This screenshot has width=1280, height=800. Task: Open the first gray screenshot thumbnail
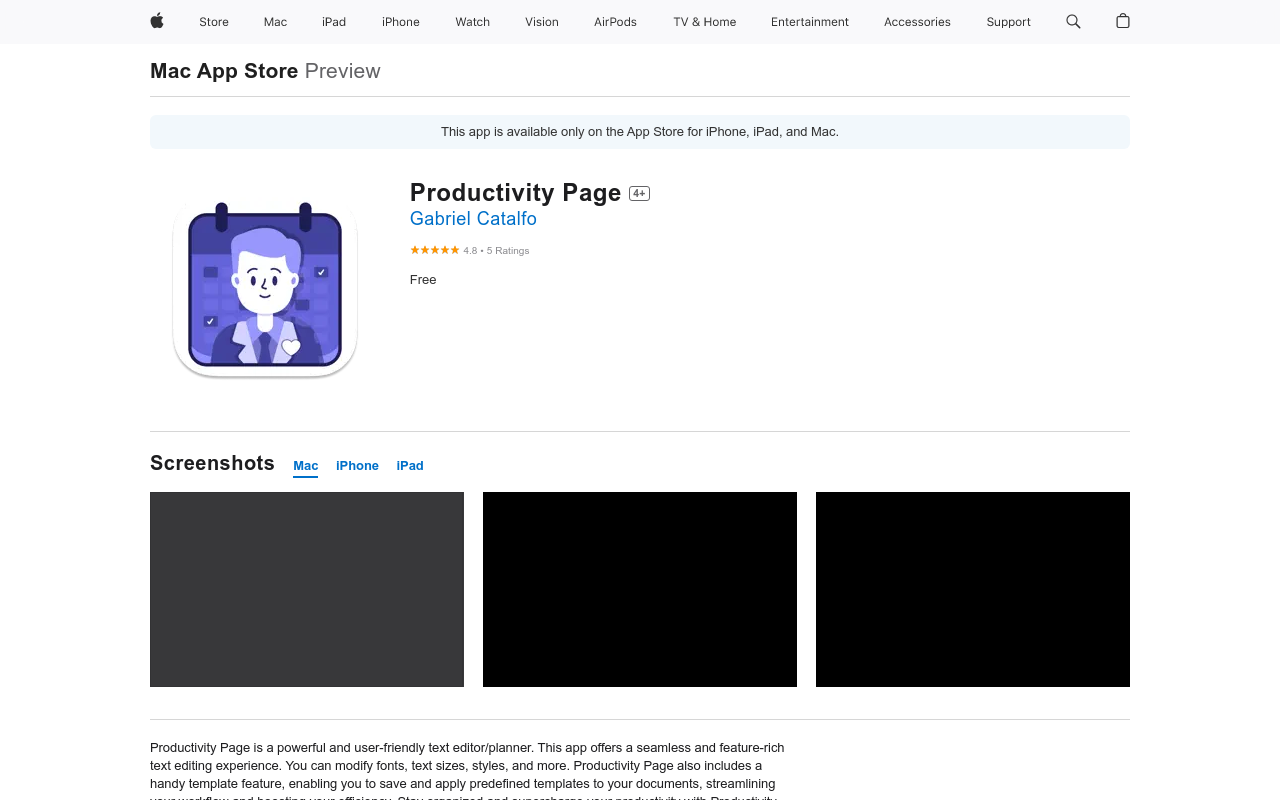307,589
